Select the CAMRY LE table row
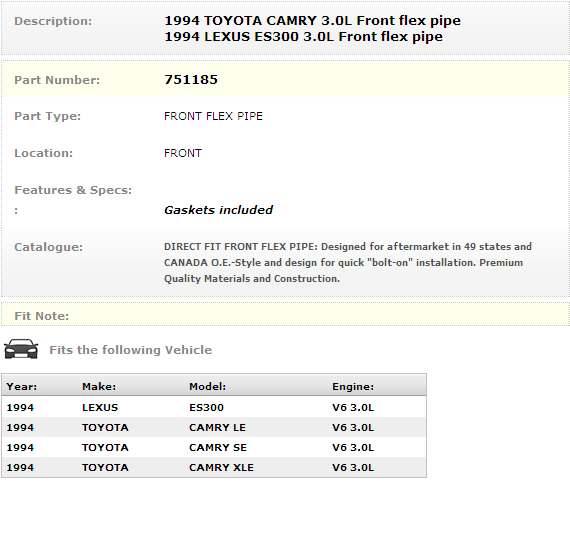 click(214, 427)
